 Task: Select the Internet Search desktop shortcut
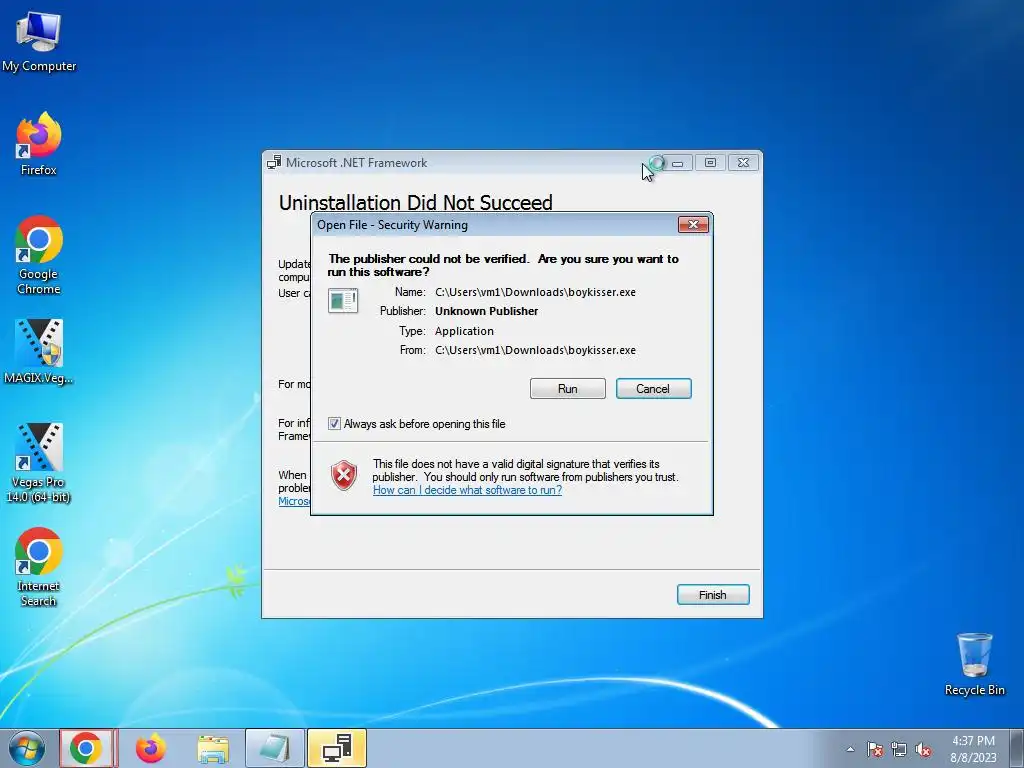click(39, 567)
